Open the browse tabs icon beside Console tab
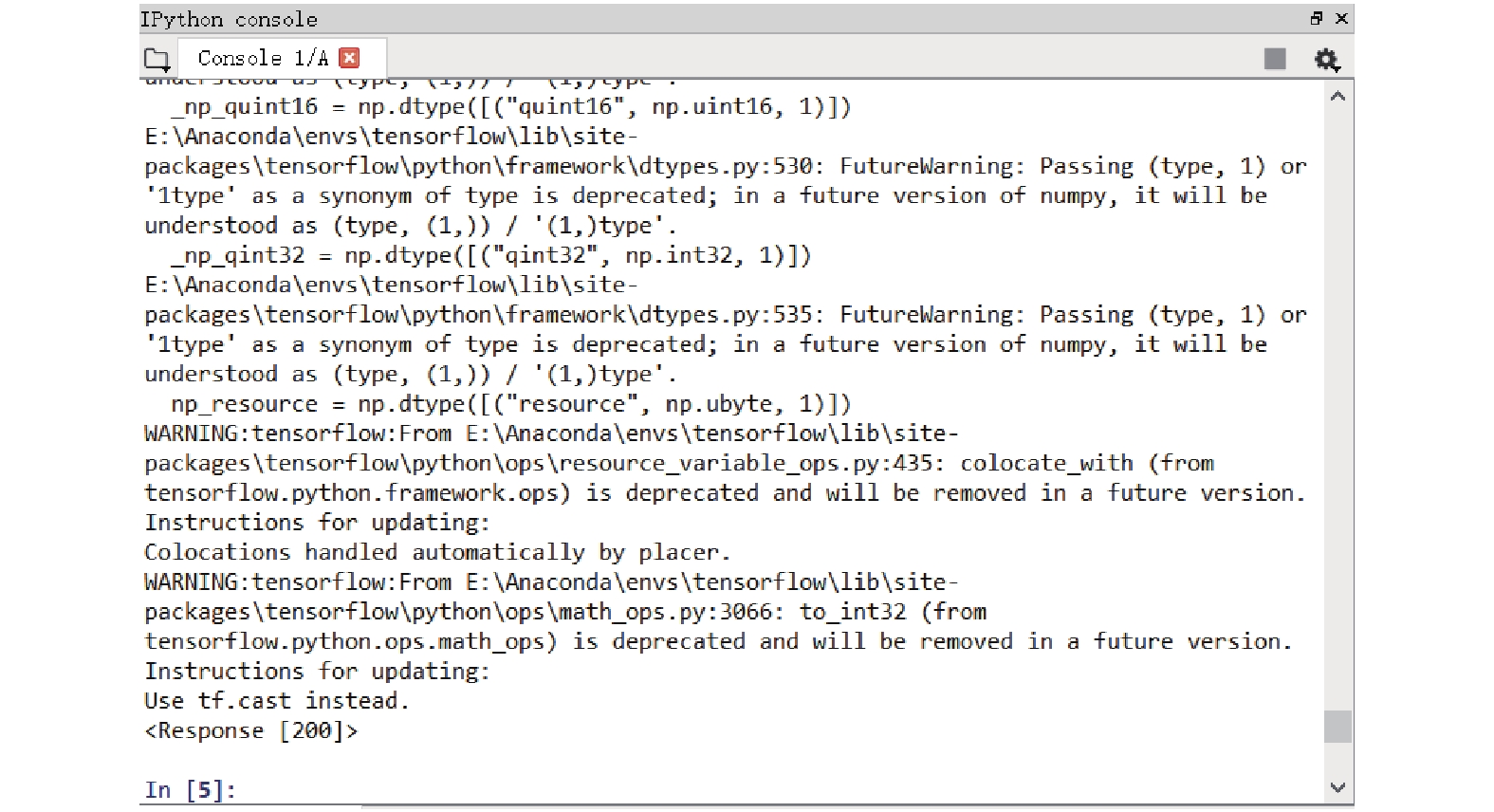The height and width of the screenshot is (812, 1494). click(x=157, y=60)
